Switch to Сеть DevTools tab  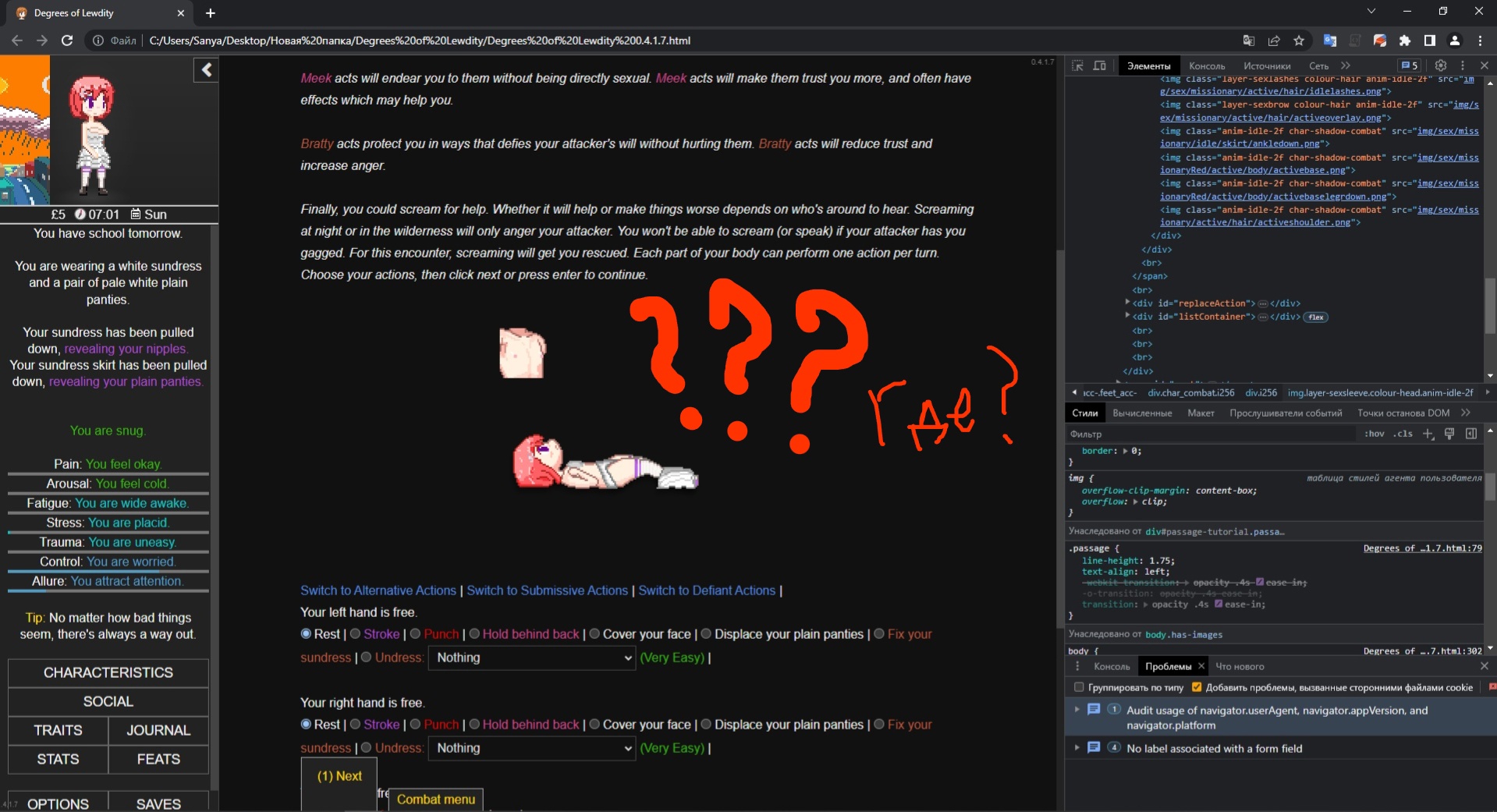click(x=1318, y=66)
